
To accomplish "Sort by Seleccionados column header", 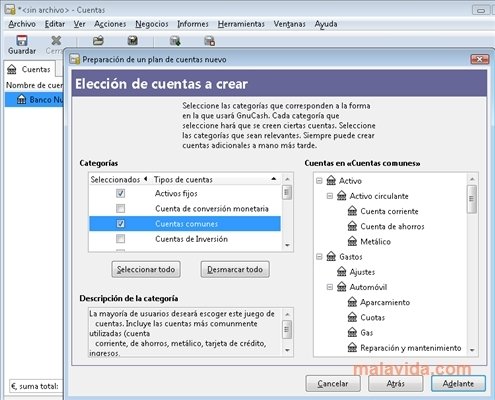I will (119, 179).
